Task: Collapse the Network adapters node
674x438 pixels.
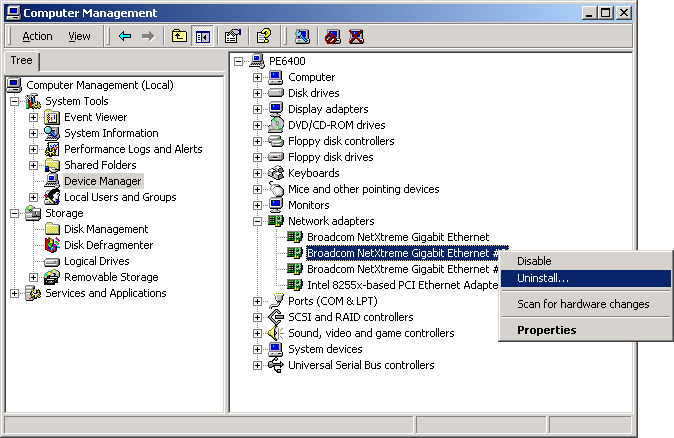Action: pyautogui.click(x=257, y=221)
